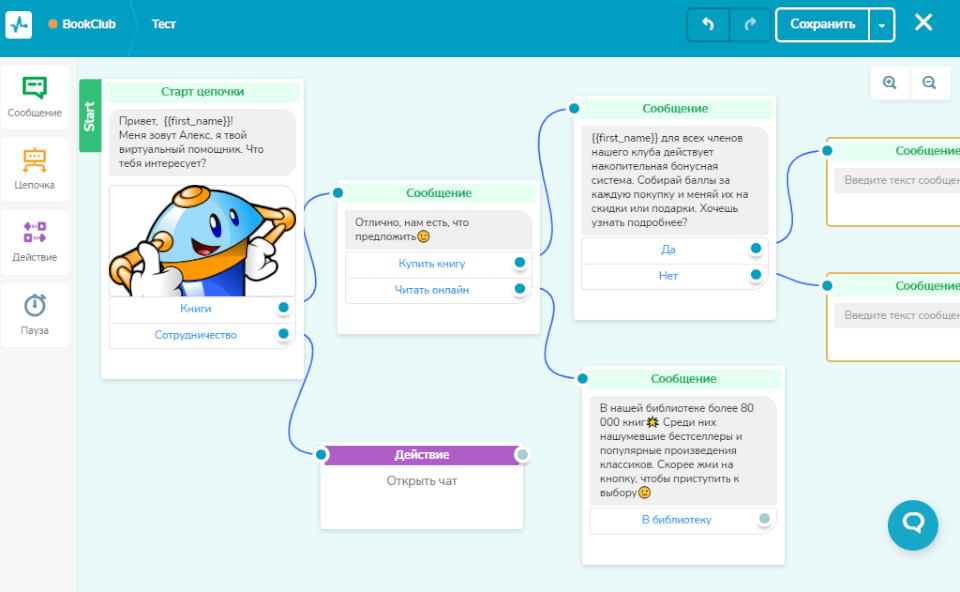This screenshot has height=592, width=960.
Task: Open the dropdown arrow next to Сохранить
Action: click(882, 25)
